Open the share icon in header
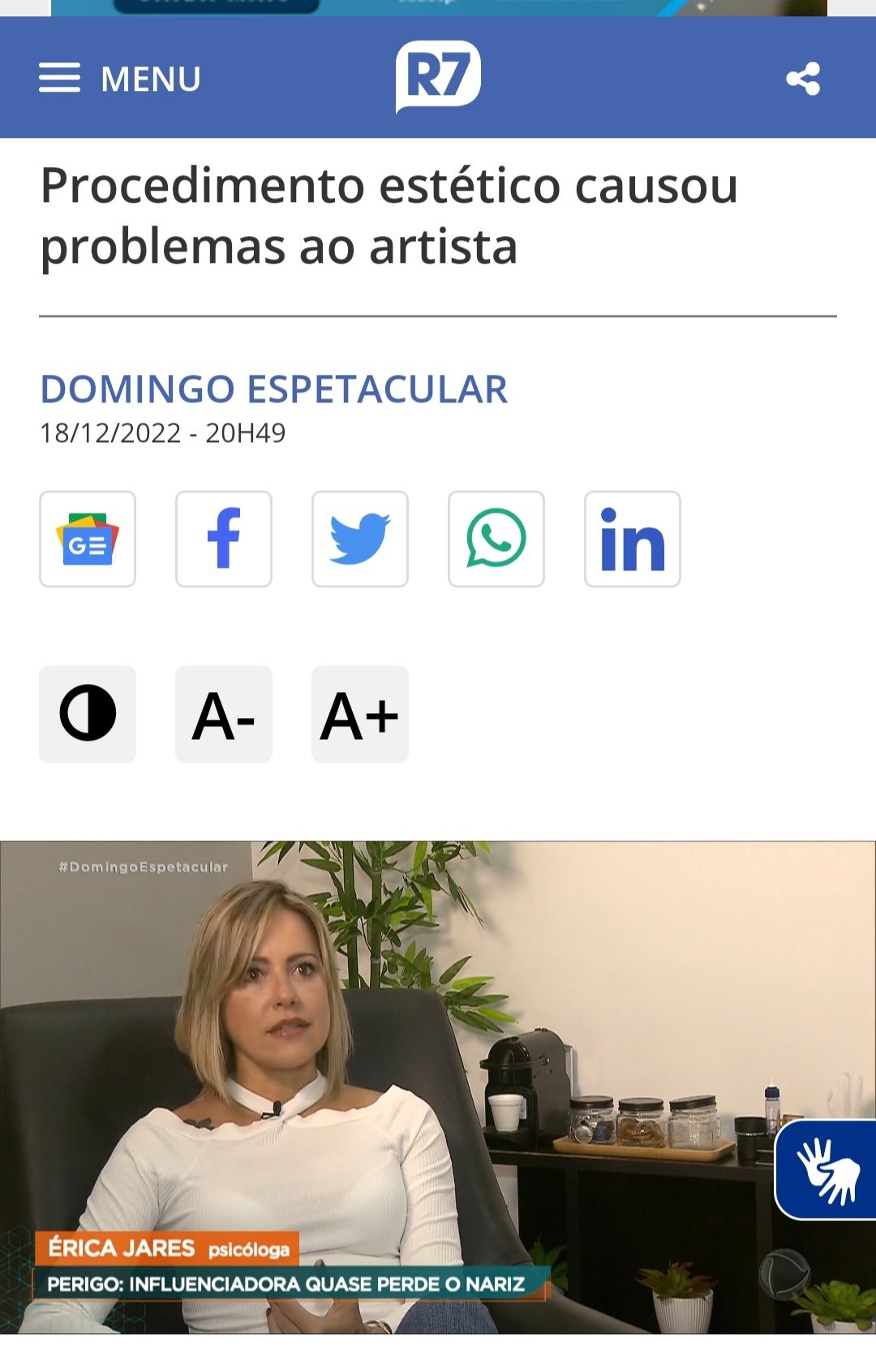 pyautogui.click(x=803, y=79)
